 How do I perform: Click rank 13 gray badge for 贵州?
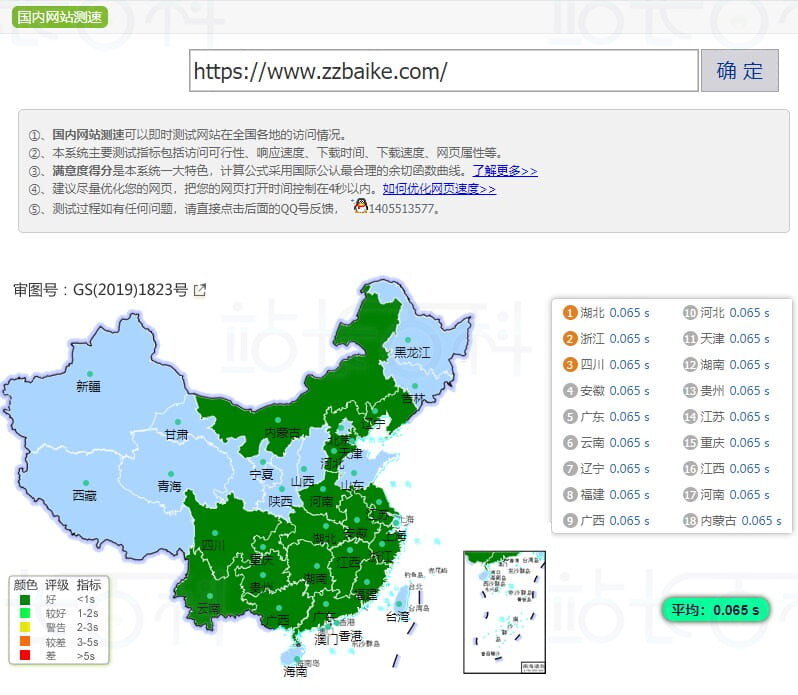point(690,391)
